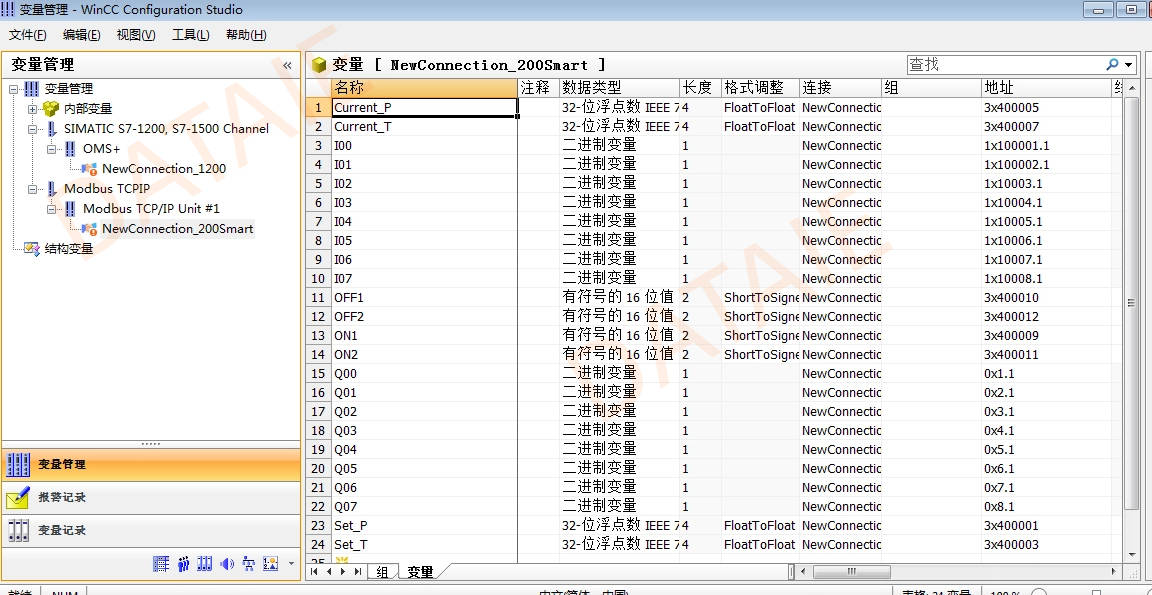Screen dimensions: 1152x595
Task: Select the OFF1 tag name cell
Action: point(425,298)
